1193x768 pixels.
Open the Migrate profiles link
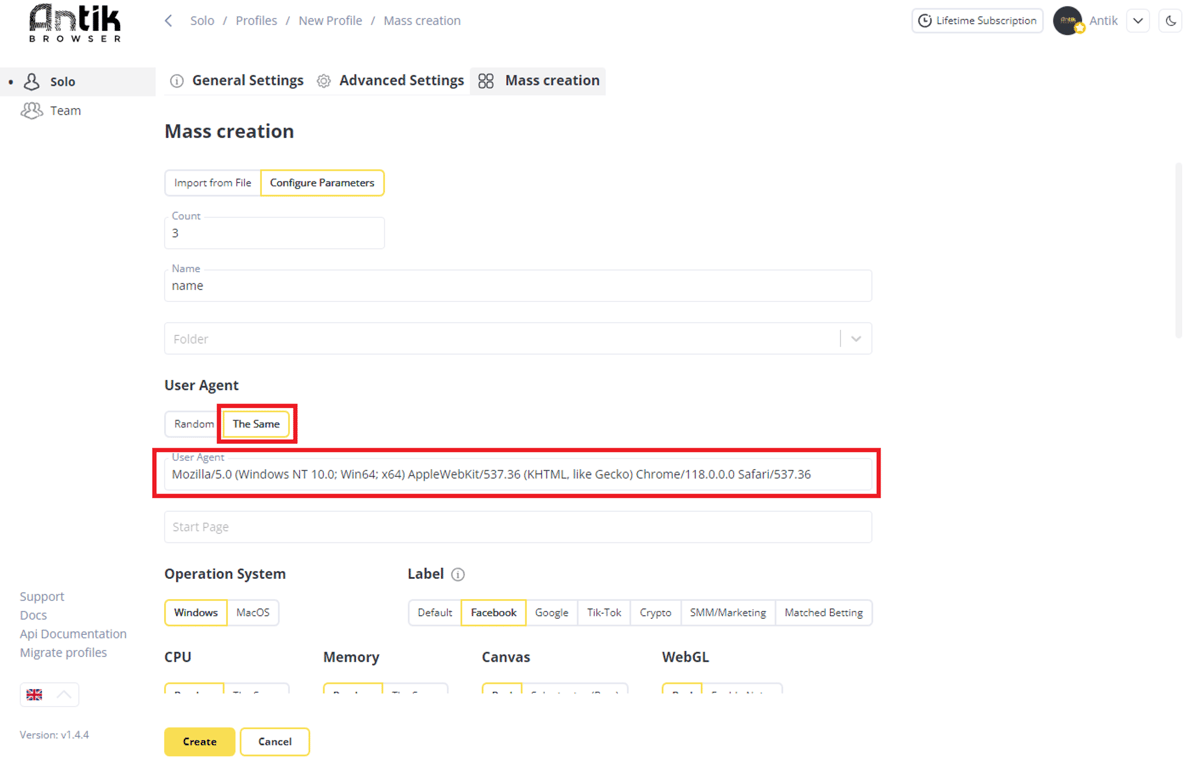[x=63, y=652]
